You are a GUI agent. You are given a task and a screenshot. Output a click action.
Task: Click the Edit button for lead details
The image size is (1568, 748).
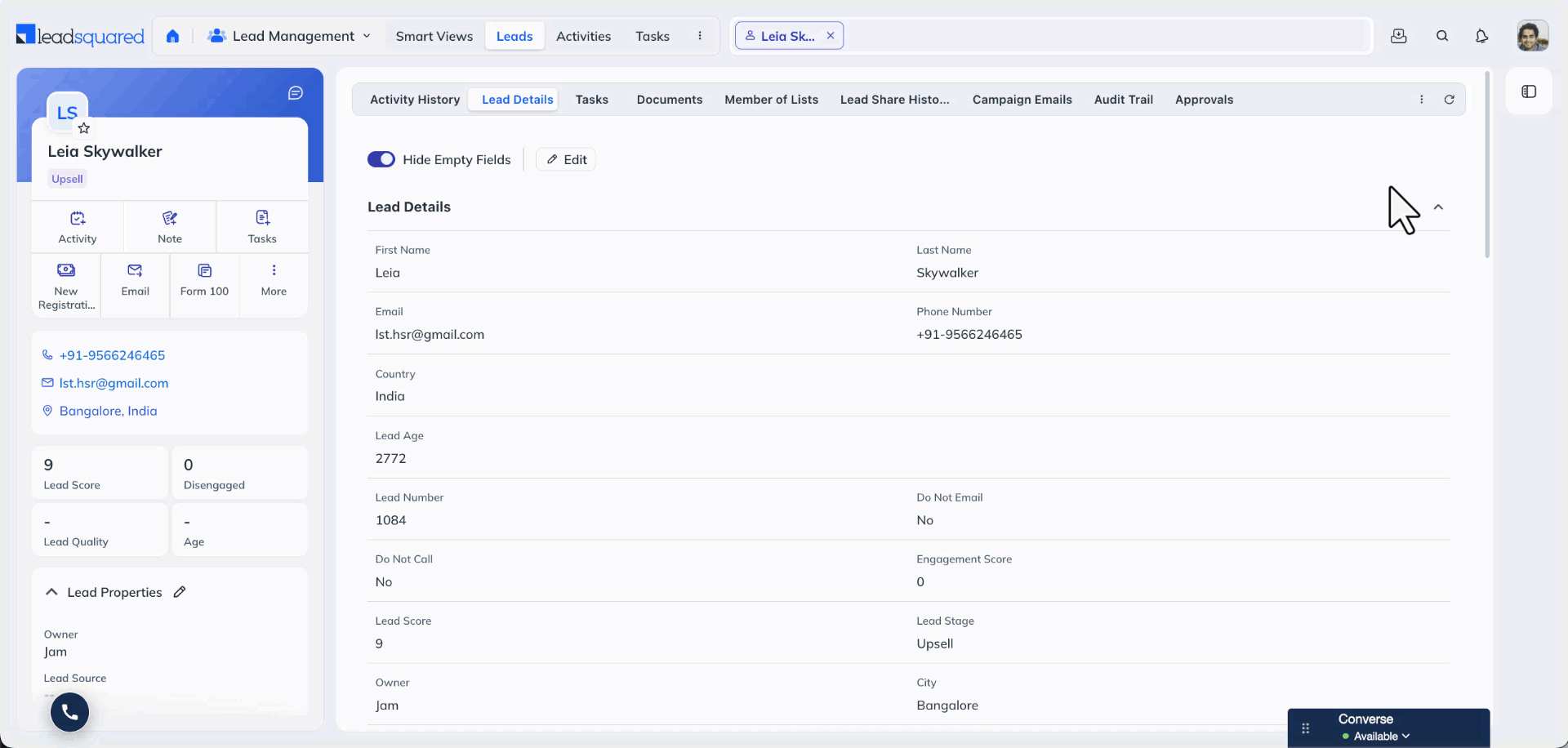pos(565,159)
